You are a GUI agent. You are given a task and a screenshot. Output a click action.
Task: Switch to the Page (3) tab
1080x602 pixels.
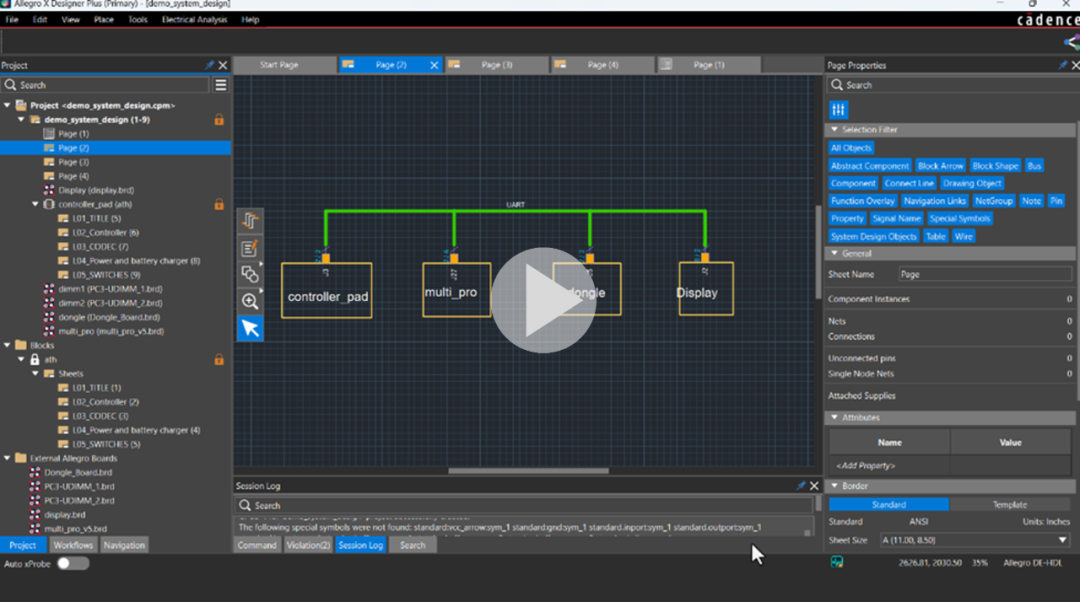pyautogui.click(x=496, y=65)
